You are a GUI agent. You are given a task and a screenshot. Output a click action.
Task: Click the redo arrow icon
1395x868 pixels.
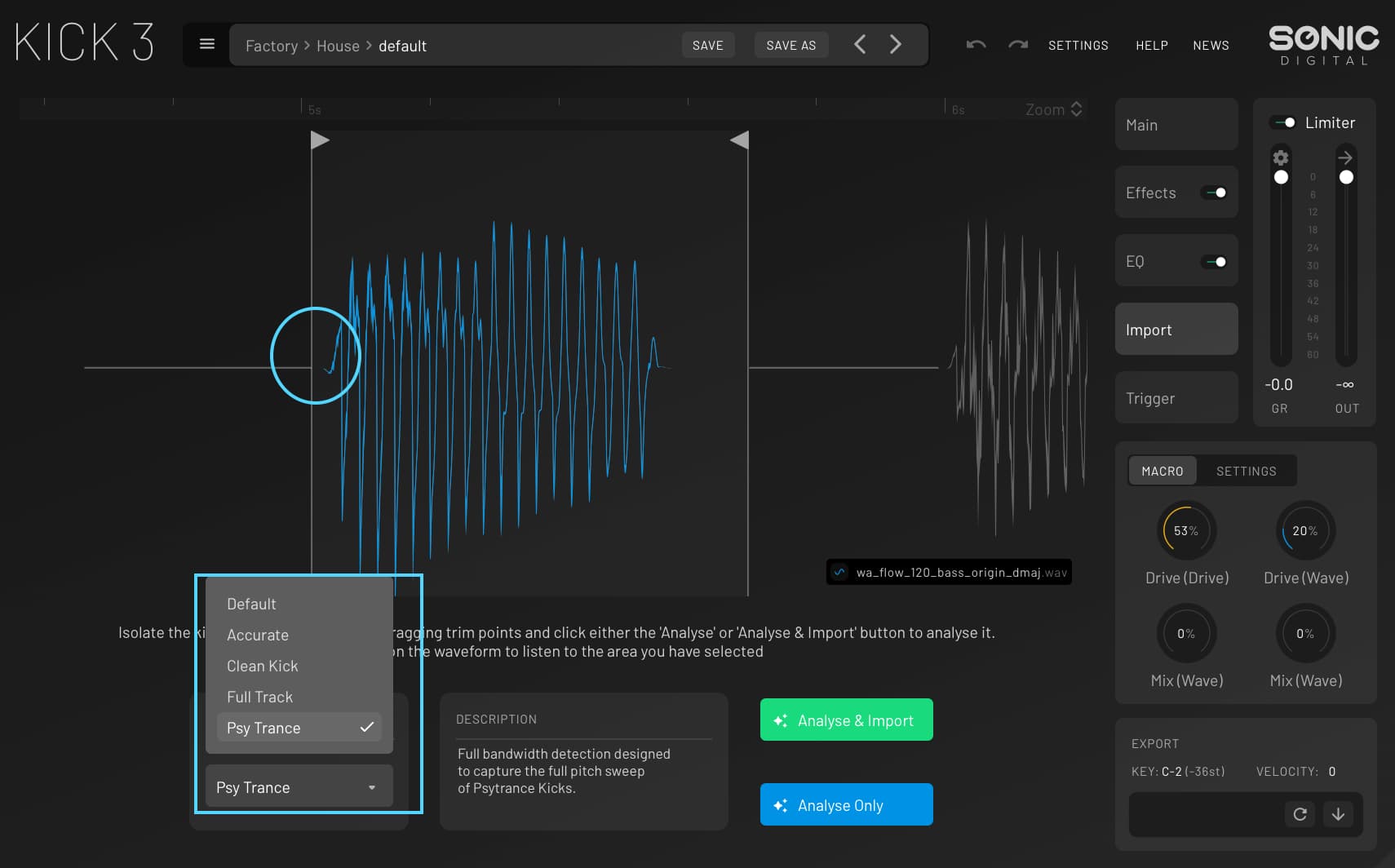(1017, 45)
